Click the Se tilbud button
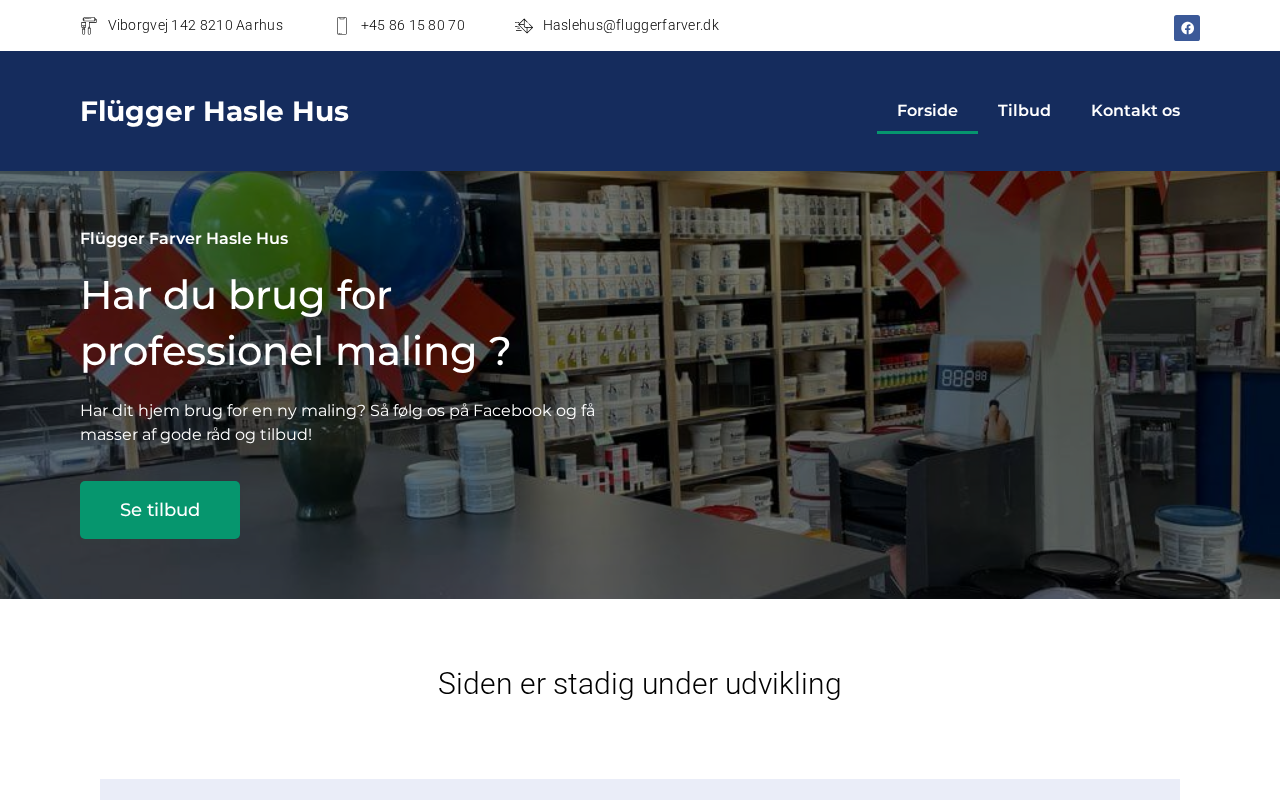Screen dimensions: 1280x800 (160, 510)
